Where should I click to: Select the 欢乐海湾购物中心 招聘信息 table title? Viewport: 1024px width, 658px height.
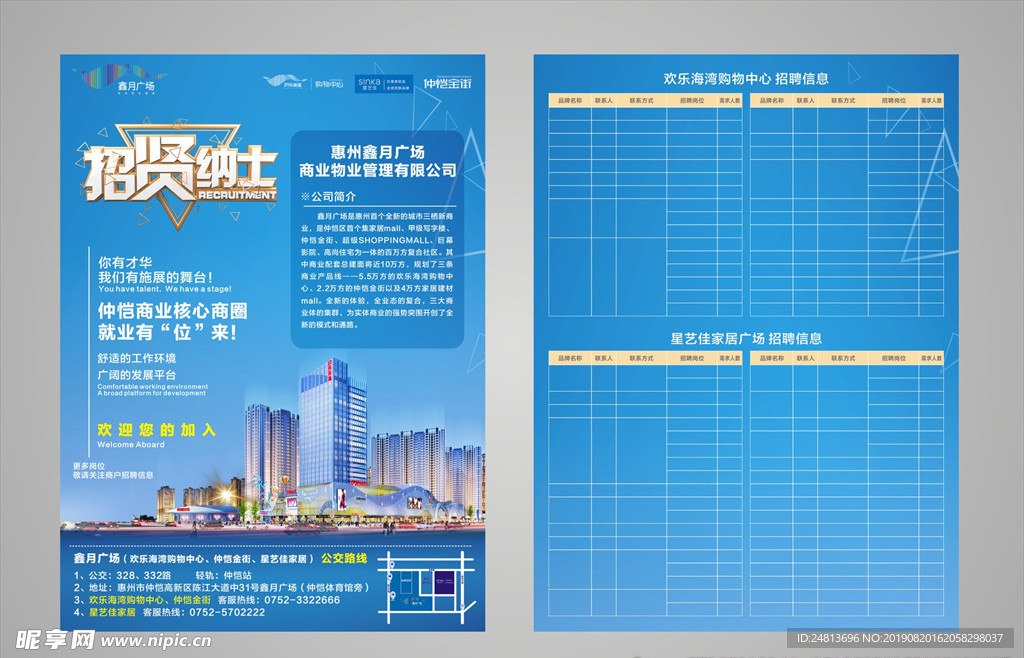coord(746,79)
